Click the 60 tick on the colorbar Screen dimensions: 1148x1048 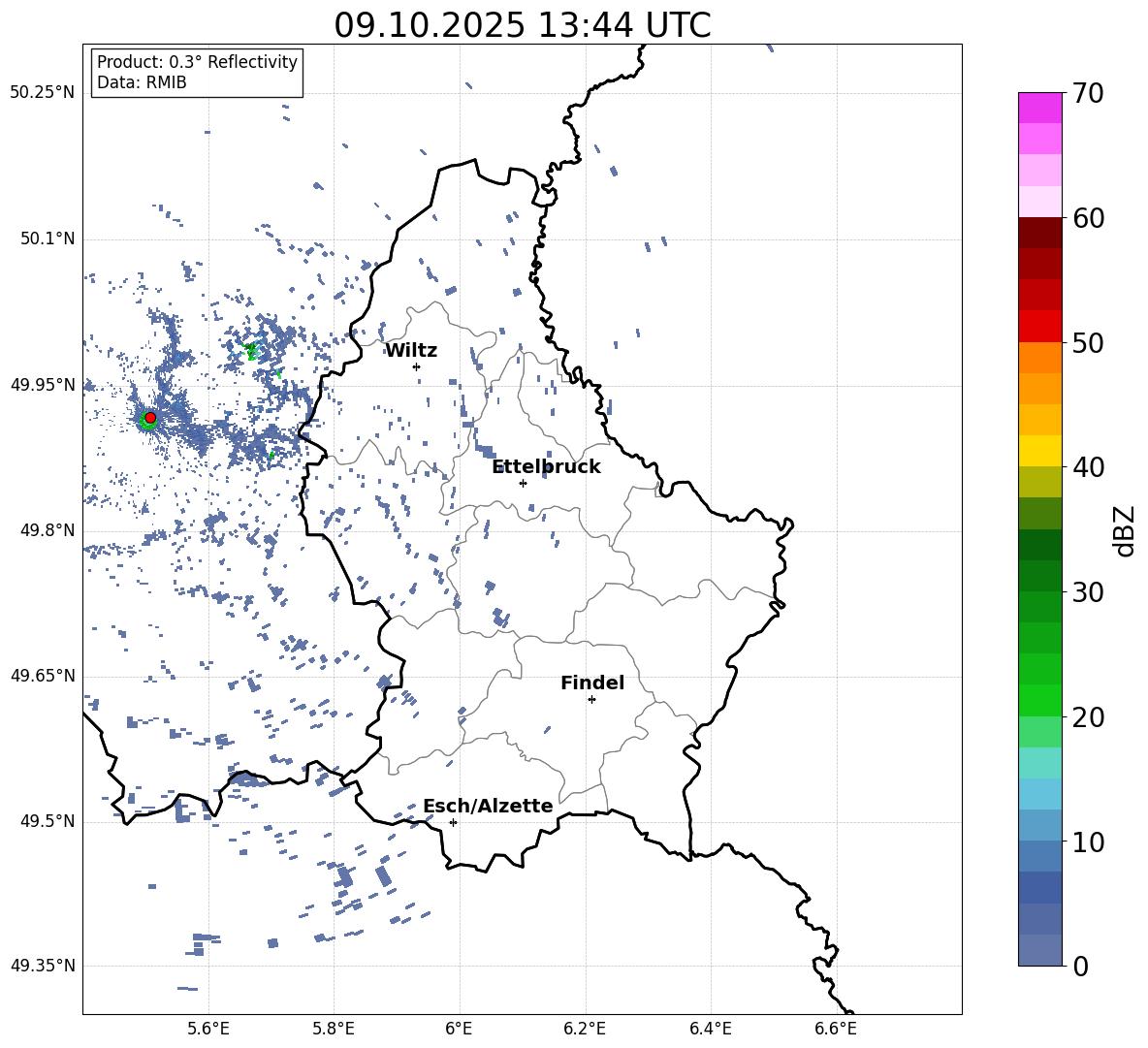point(1088,218)
